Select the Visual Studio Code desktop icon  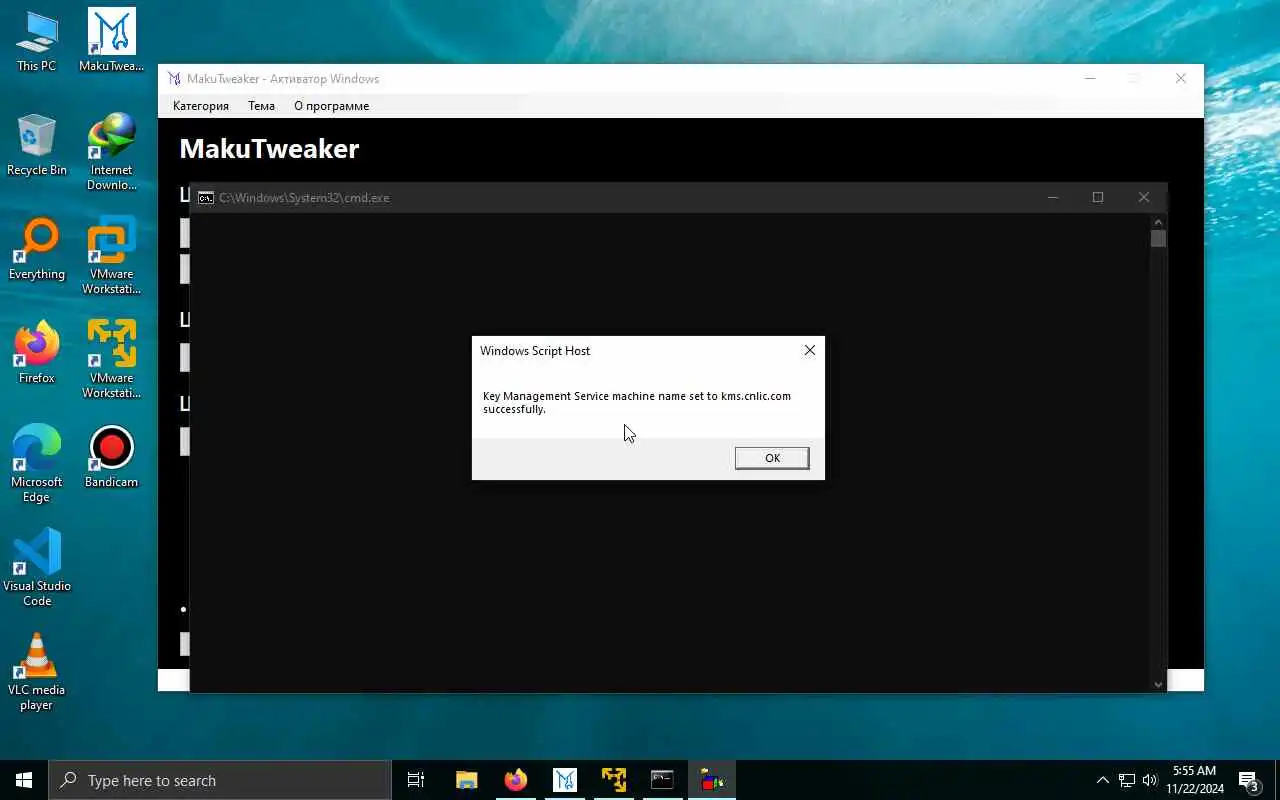pyautogui.click(x=37, y=569)
